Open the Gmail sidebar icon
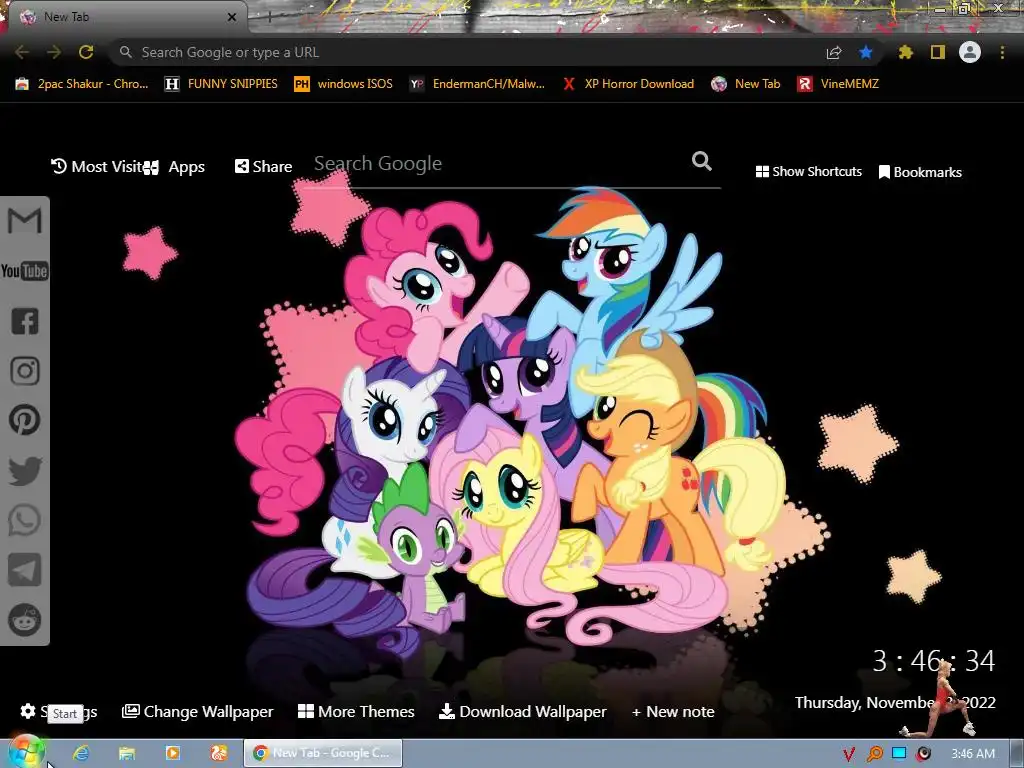Image resolution: width=1024 pixels, height=768 pixels. (x=24, y=221)
